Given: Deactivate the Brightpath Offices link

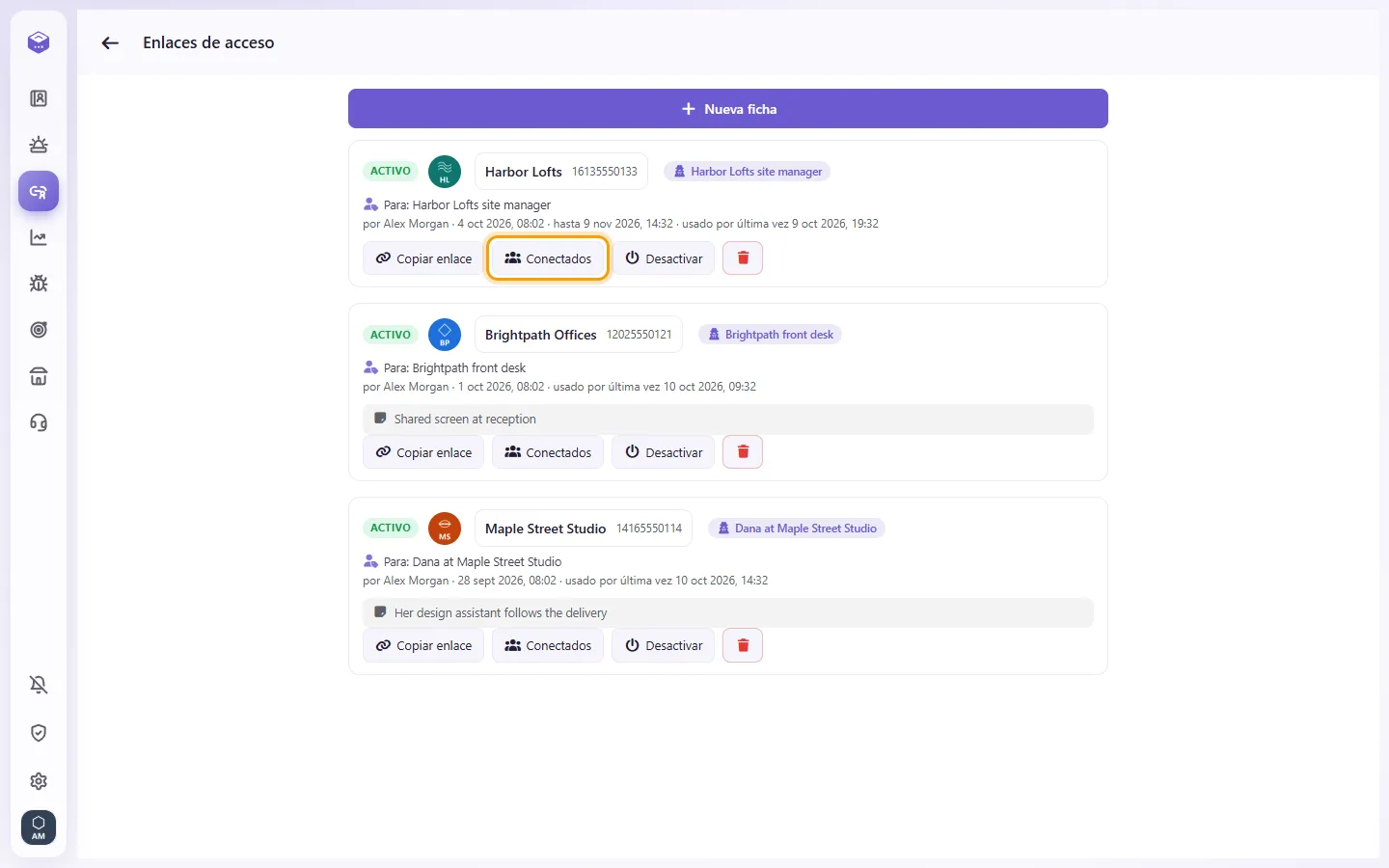Looking at the screenshot, I should 664,452.
